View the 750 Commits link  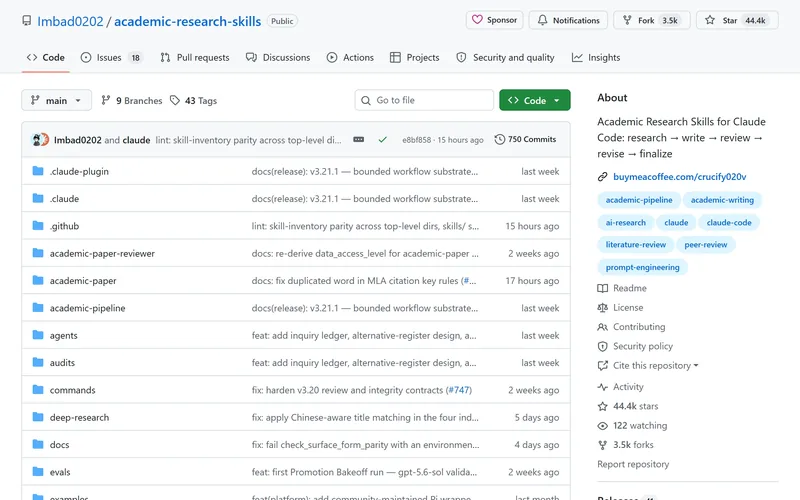click(x=526, y=139)
